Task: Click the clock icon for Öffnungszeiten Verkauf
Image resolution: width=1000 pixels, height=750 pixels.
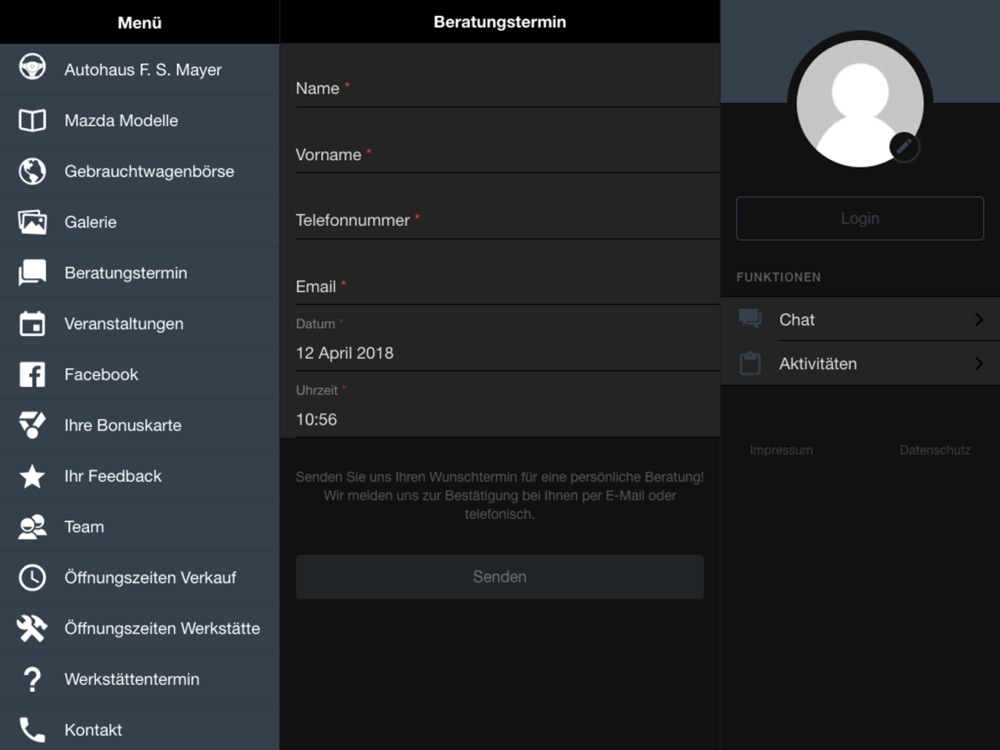Action: click(33, 577)
